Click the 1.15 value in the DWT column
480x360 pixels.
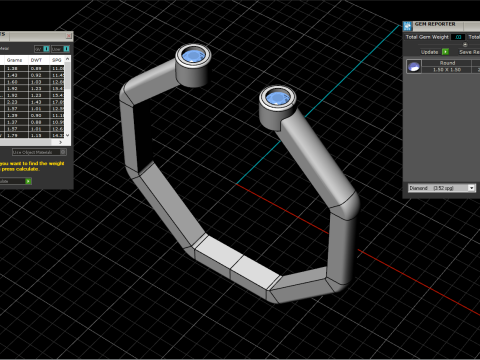(x=36, y=135)
